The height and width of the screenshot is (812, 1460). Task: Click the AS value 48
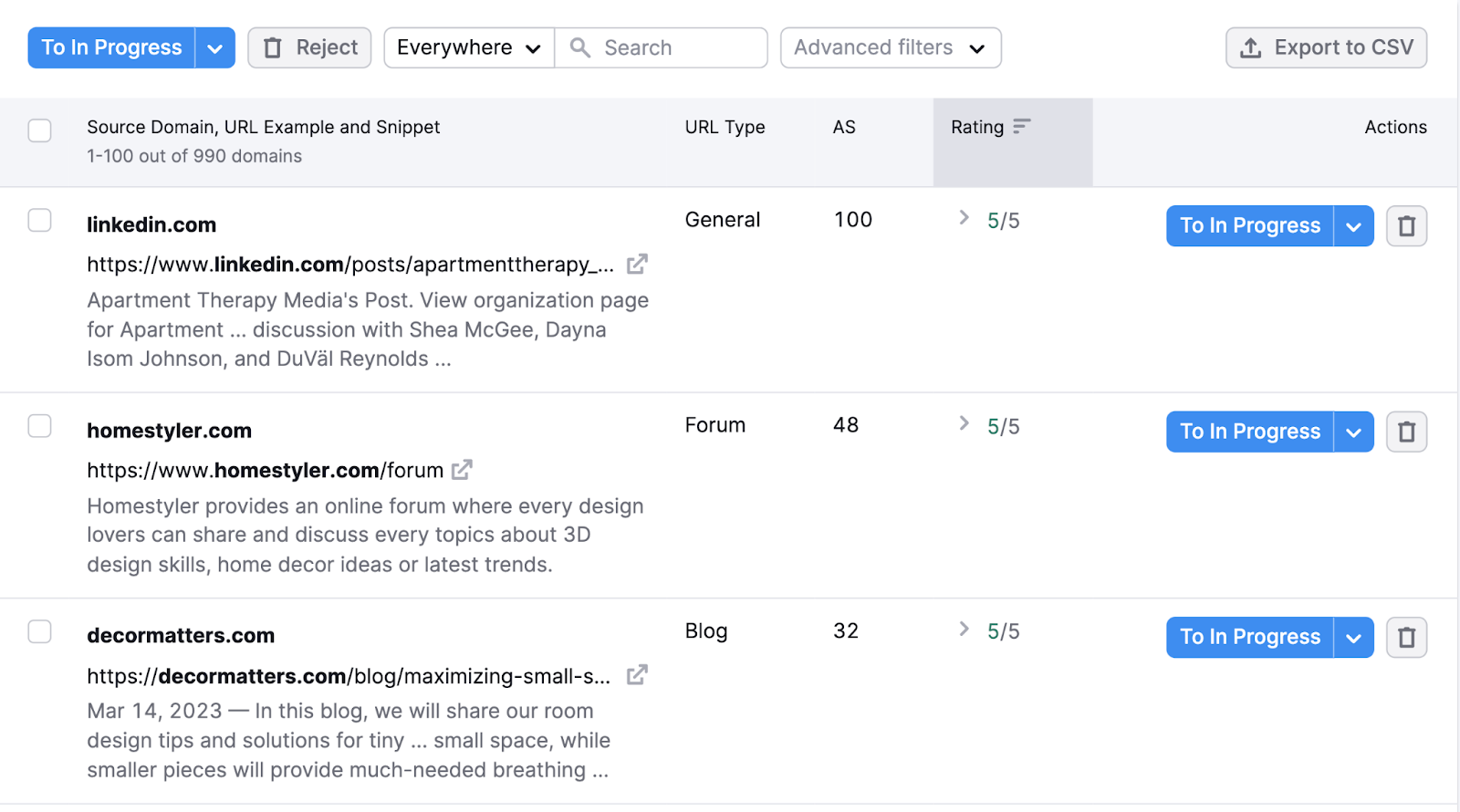click(846, 425)
